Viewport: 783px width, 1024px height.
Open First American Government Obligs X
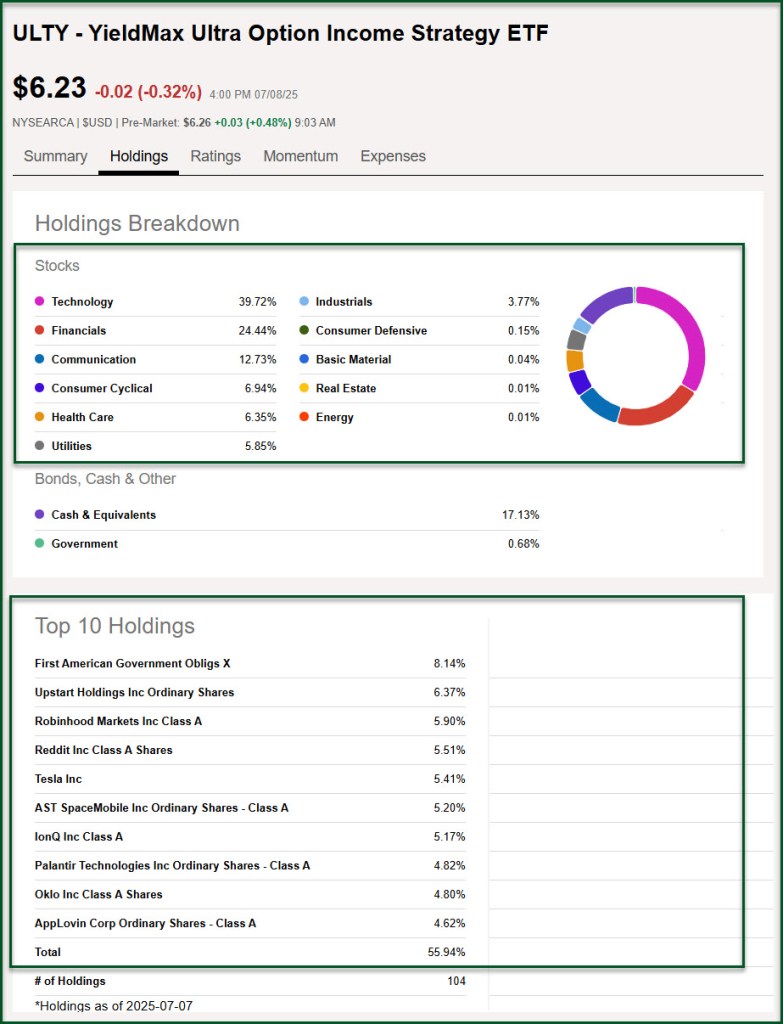click(132, 663)
